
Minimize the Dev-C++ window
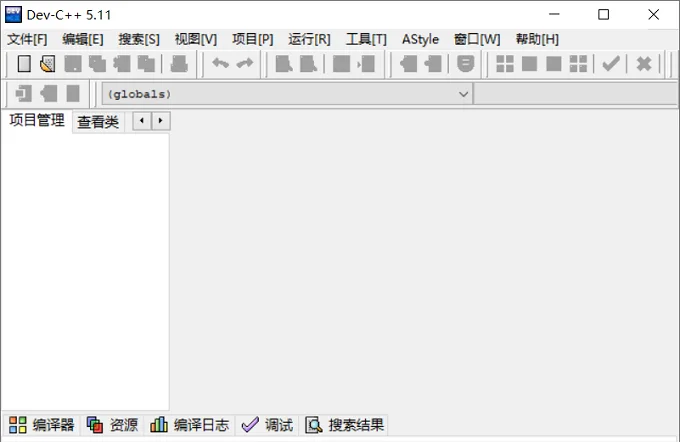(x=554, y=14)
